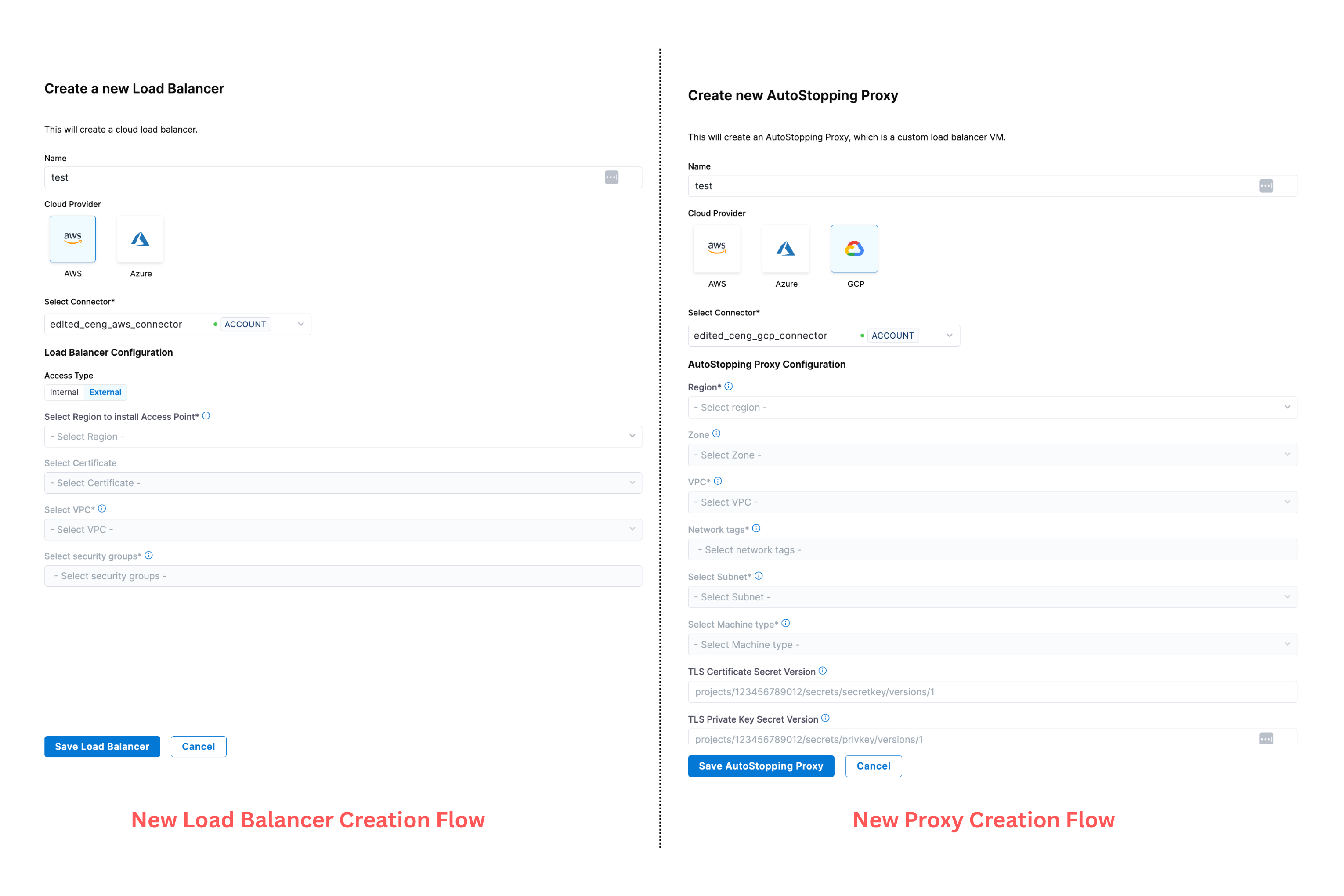Open the edited_ceng_aws_connector connector dropdown

coord(178,324)
